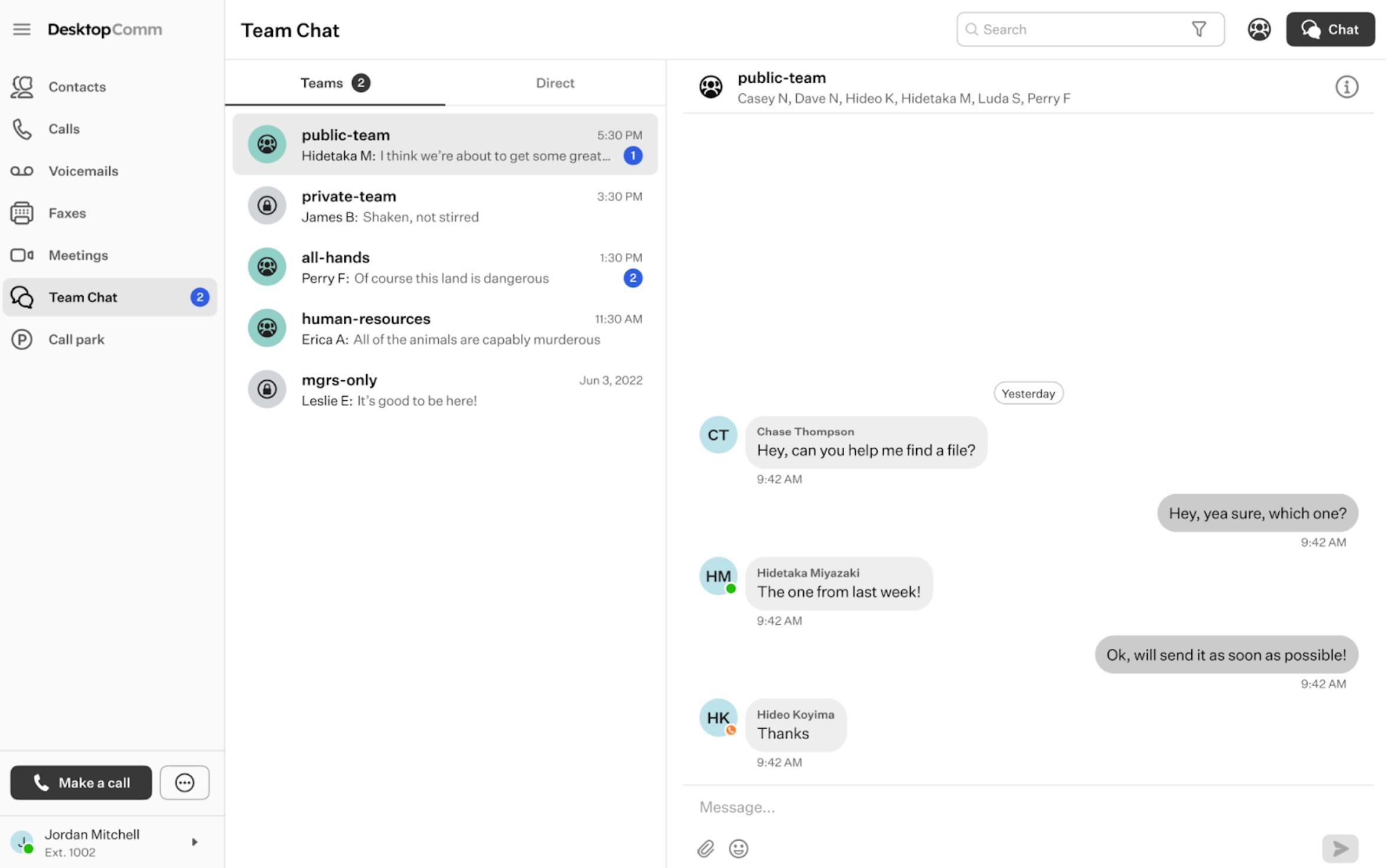Click the Team Chat page heading
The height and width of the screenshot is (868, 1391).
click(x=290, y=30)
